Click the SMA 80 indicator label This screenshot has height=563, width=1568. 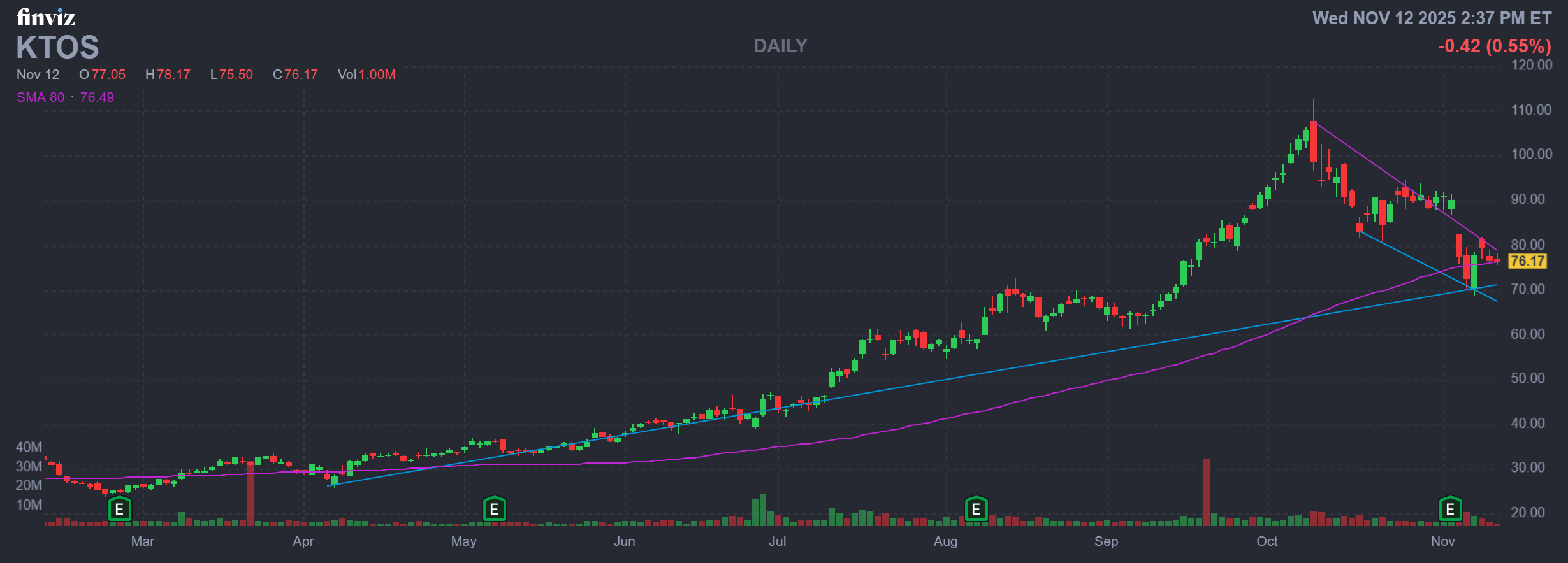click(41, 97)
